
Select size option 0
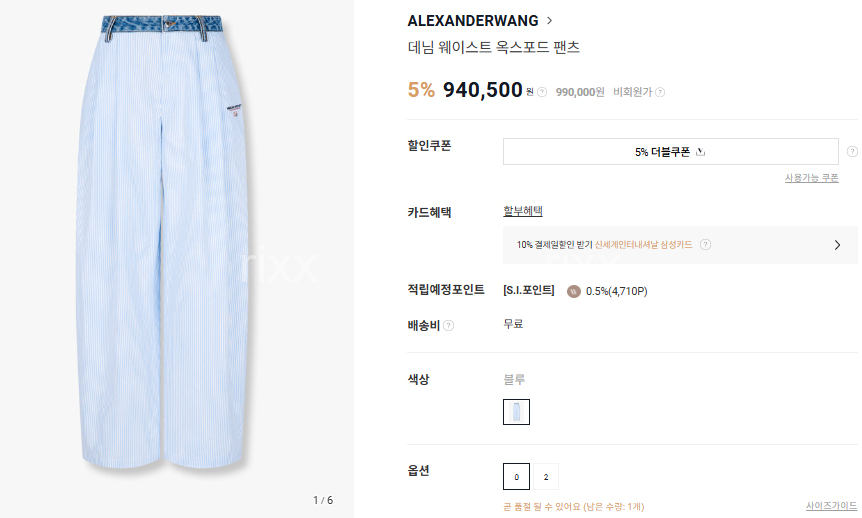point(516,477)
